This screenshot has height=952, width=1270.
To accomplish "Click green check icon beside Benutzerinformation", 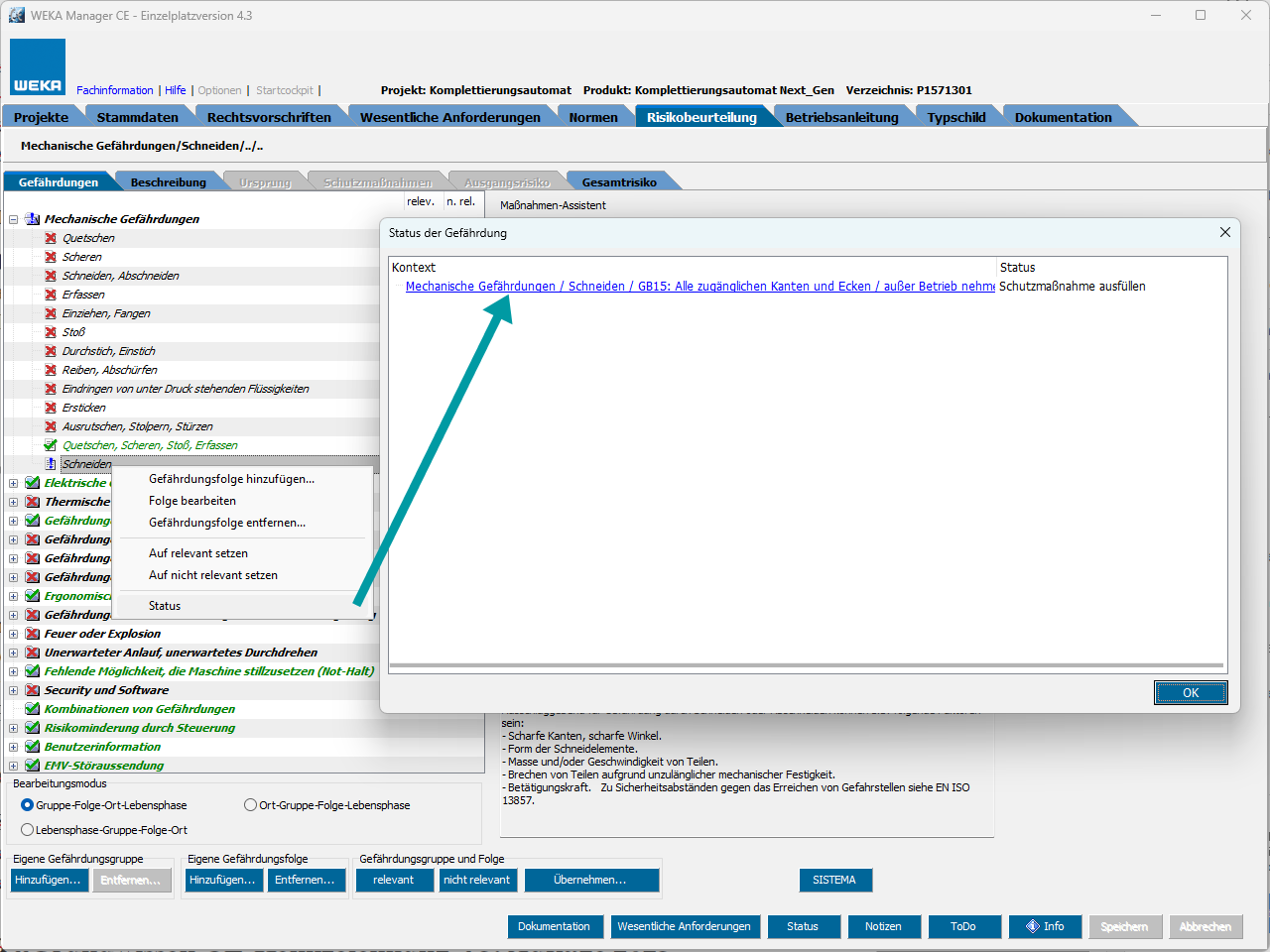I will click(x=33, y=747).
